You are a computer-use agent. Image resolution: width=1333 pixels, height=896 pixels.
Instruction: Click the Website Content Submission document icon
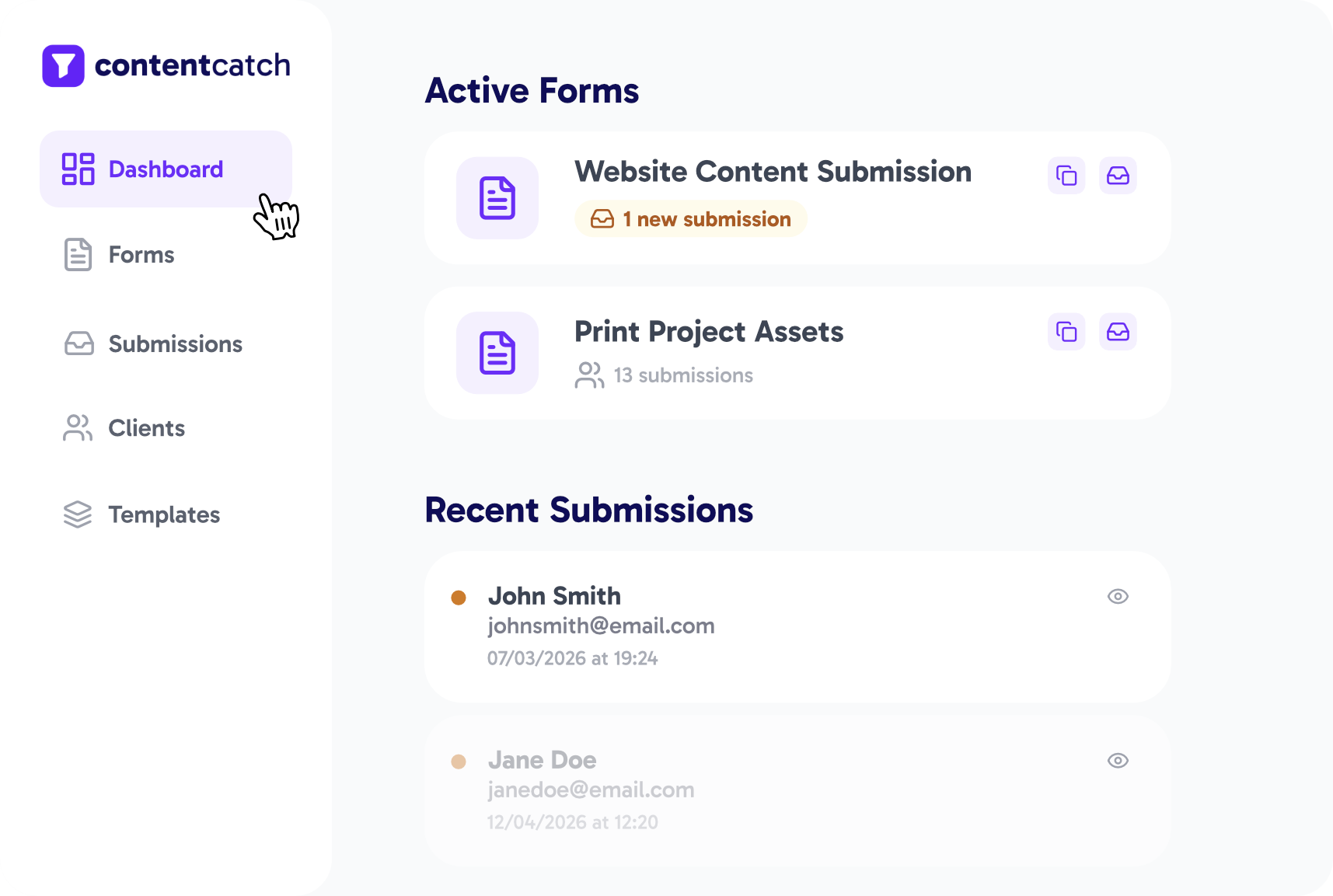click(x=497, y=198)
